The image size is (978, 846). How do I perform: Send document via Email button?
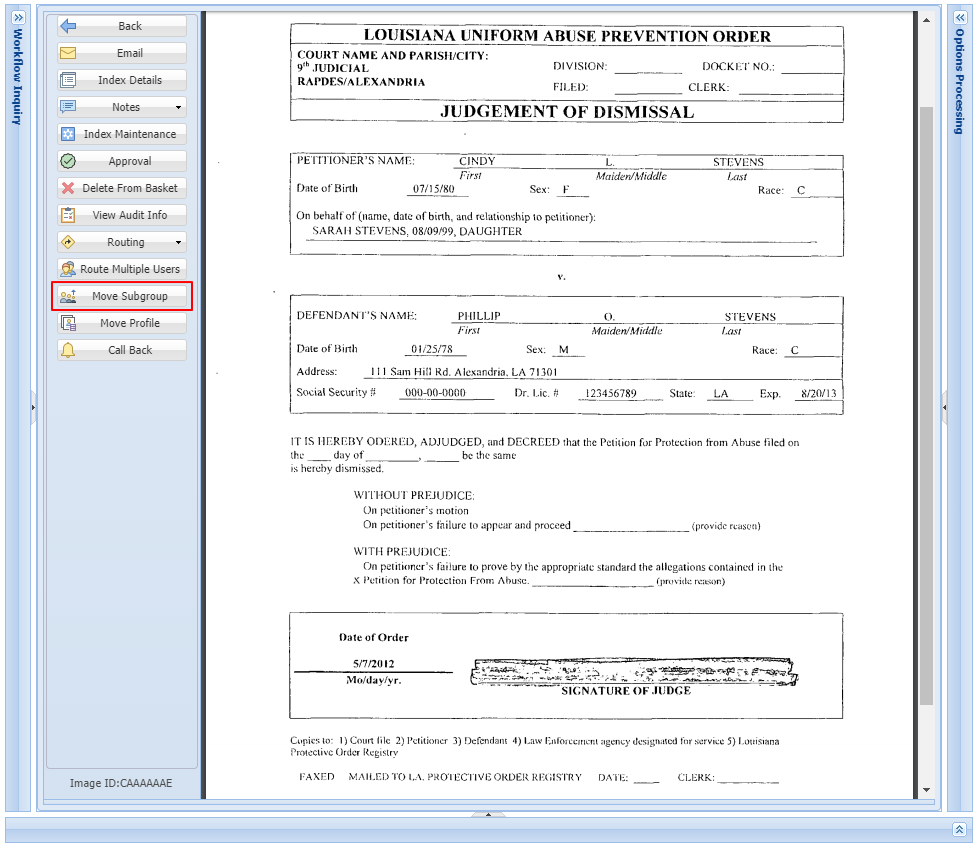[x=122, y=53]
